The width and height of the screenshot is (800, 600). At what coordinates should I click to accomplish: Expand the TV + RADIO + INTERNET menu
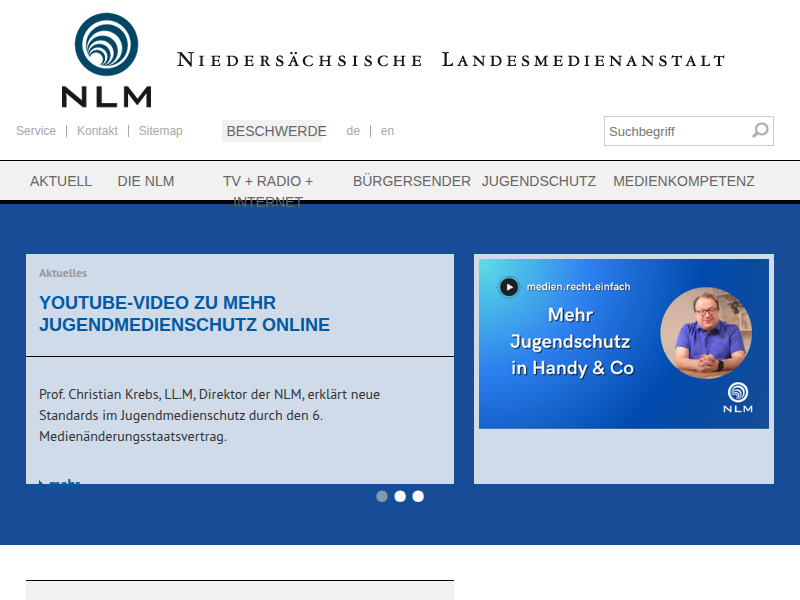[268, 182]
